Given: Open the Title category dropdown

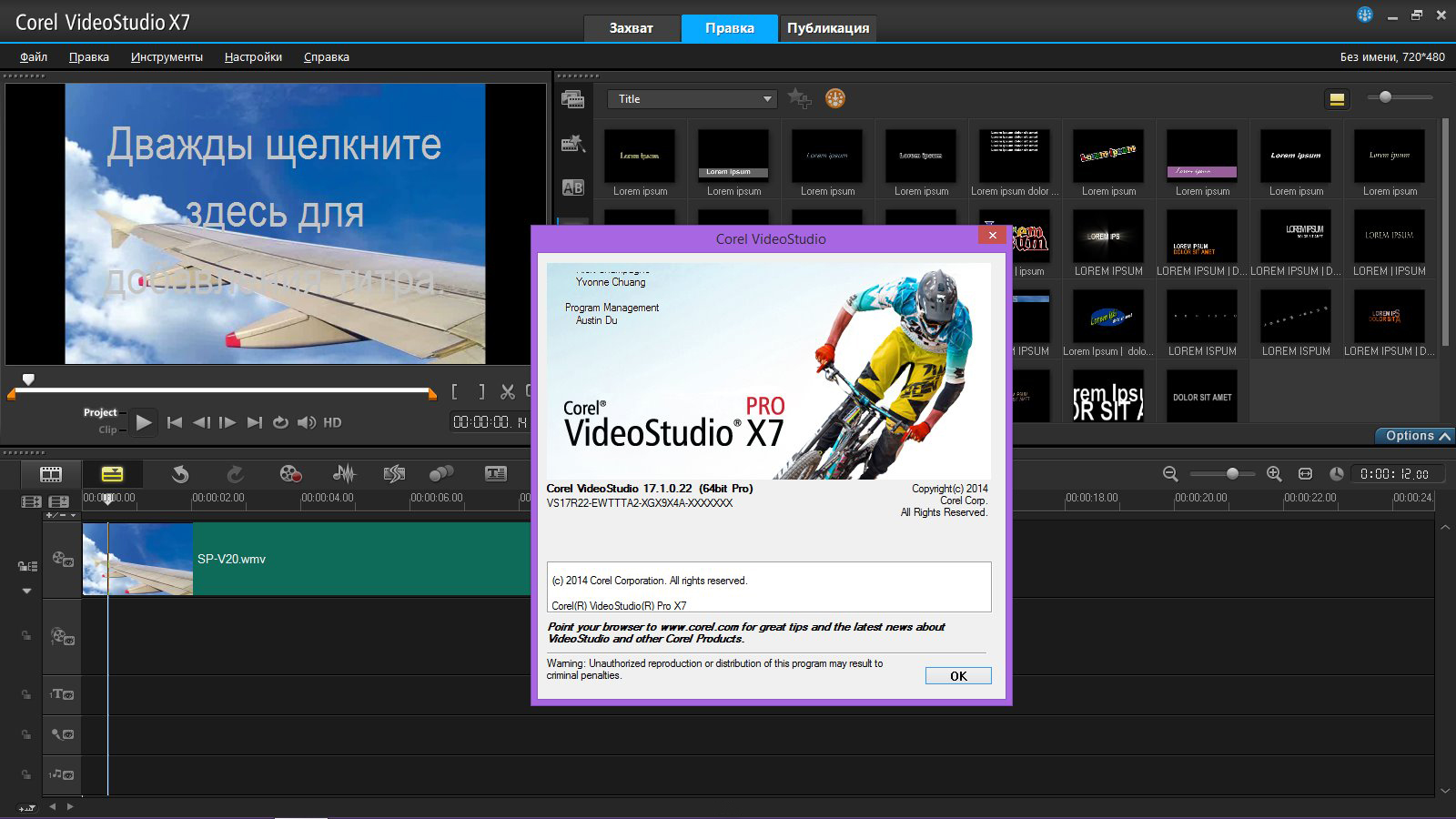Looking at the screenshot, I should tap(693, 99).
